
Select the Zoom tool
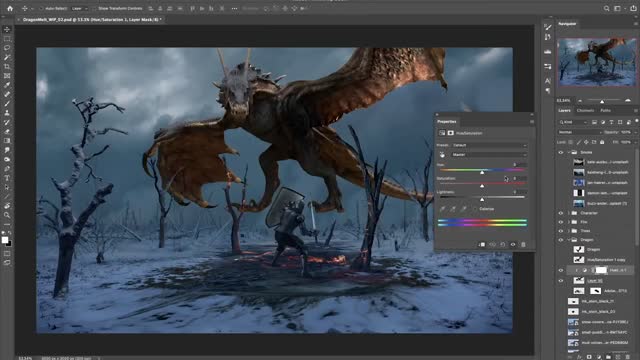[7, 215]
